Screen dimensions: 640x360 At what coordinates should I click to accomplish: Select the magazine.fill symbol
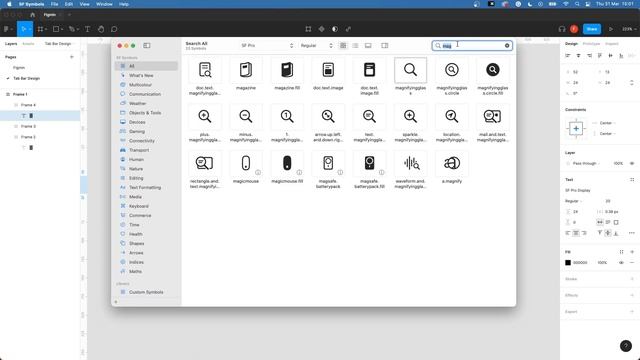[x=287, y=70]
